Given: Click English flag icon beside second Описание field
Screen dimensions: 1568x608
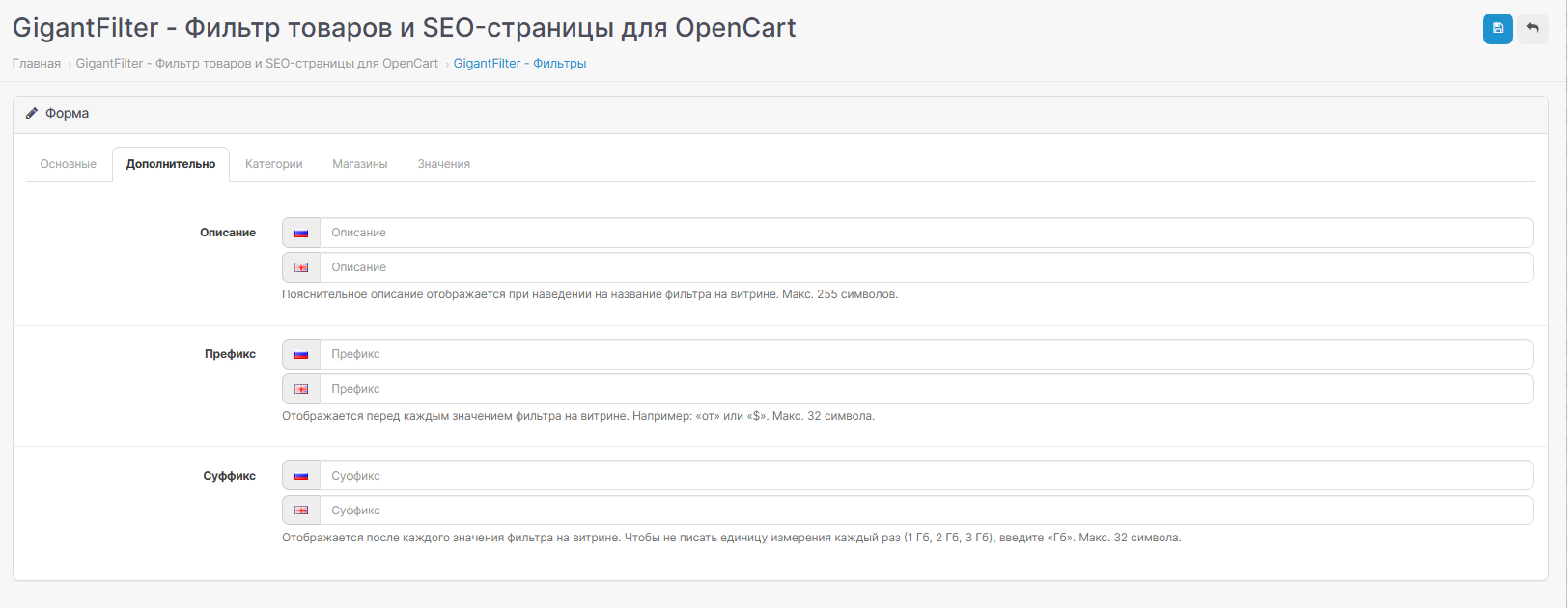Looking at the screenshot, I should 301,267.
